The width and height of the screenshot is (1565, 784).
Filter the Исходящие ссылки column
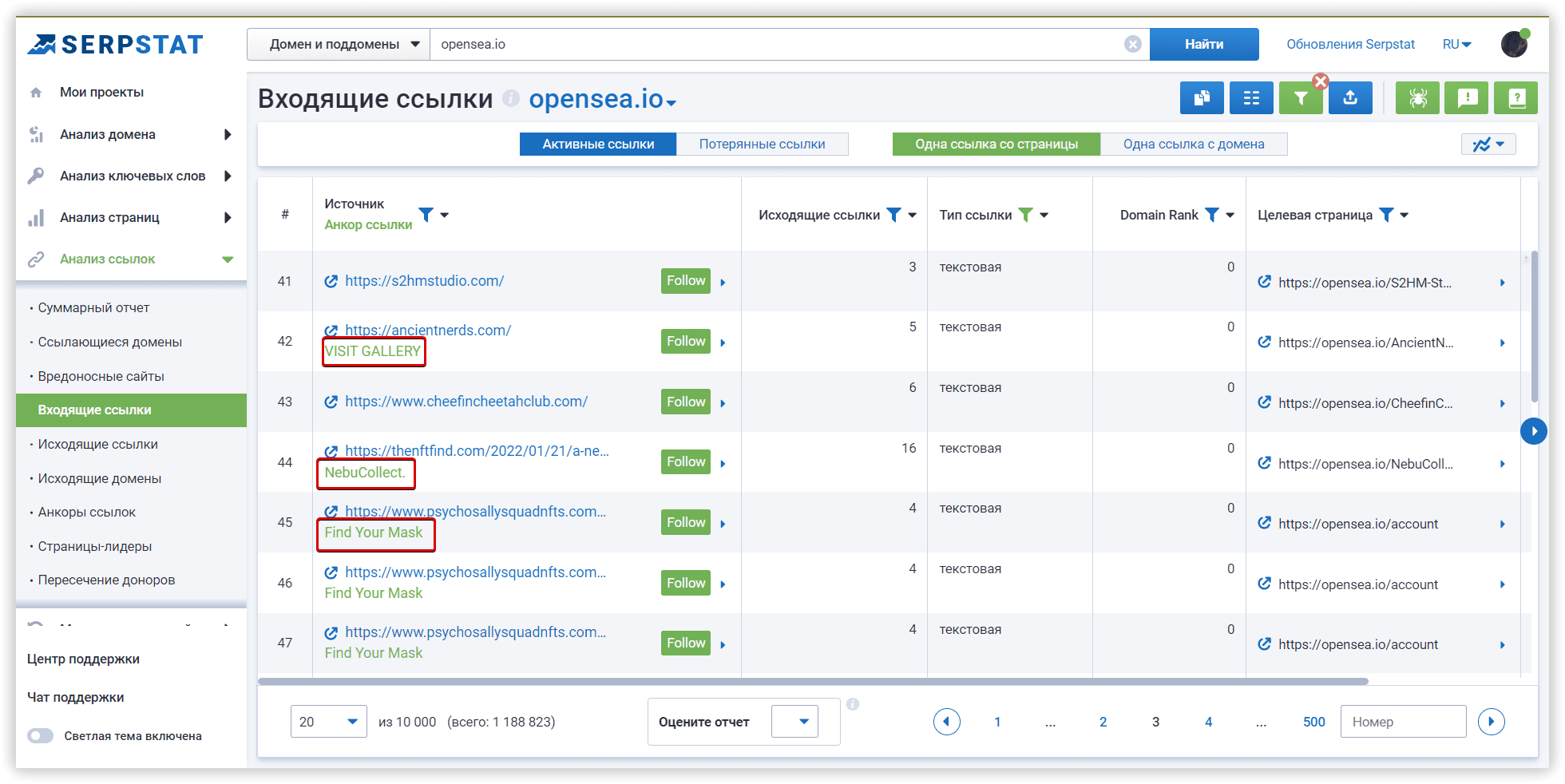pyautogui.click(x=894, y=215)
